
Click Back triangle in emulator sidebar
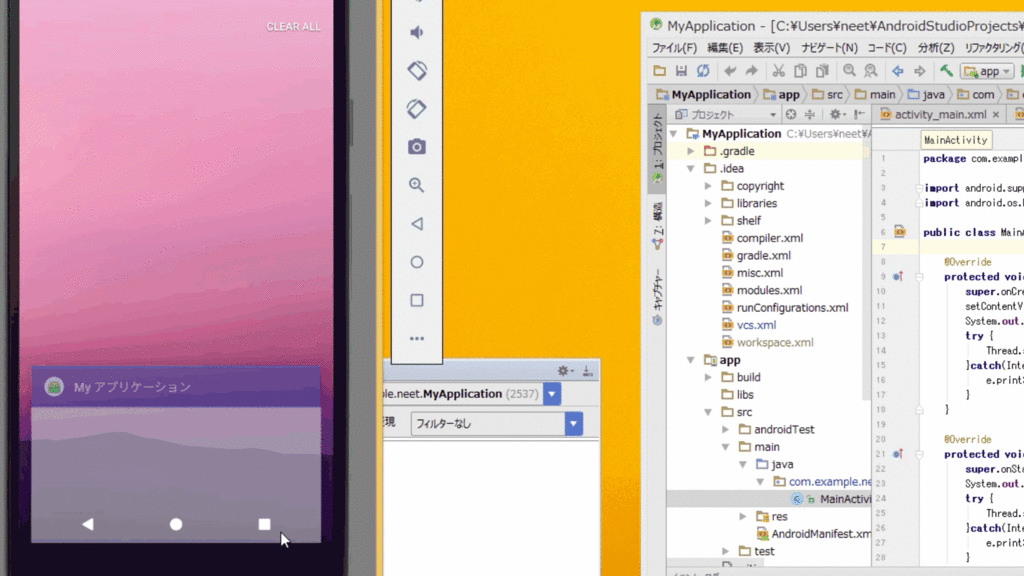pos(417,224)
